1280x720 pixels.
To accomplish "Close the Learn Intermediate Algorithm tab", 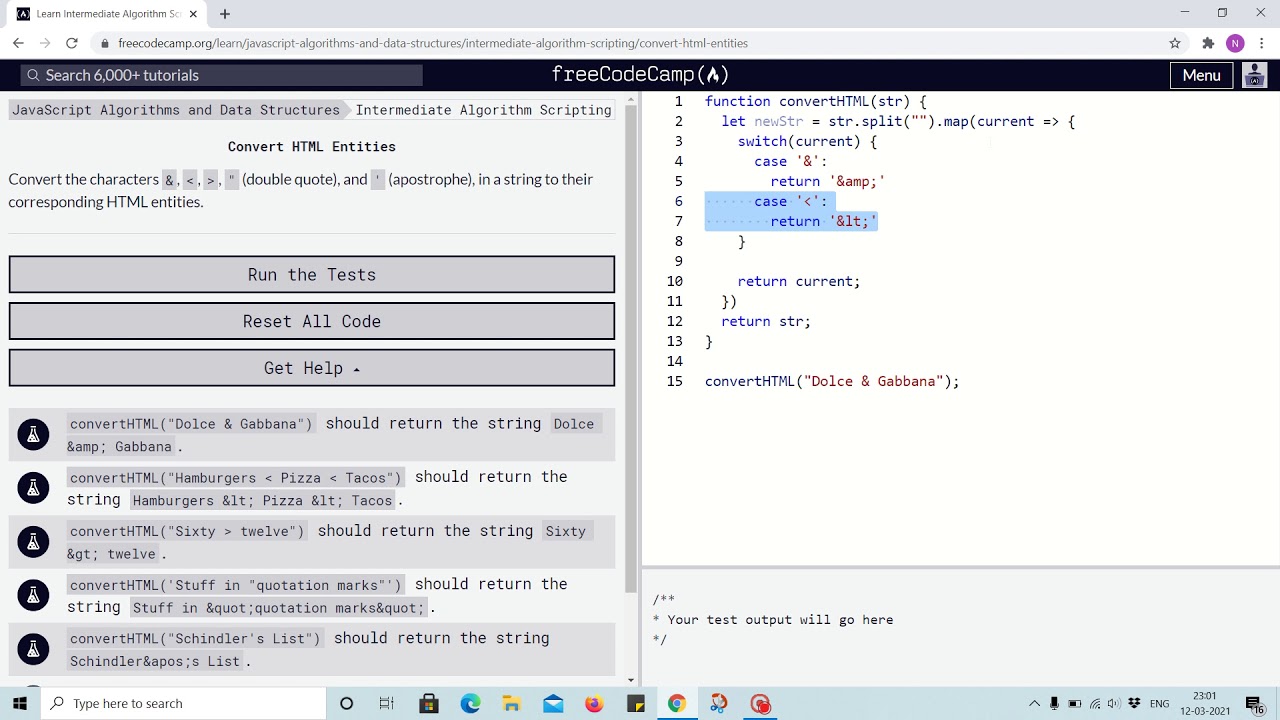I will pos(193,14).
